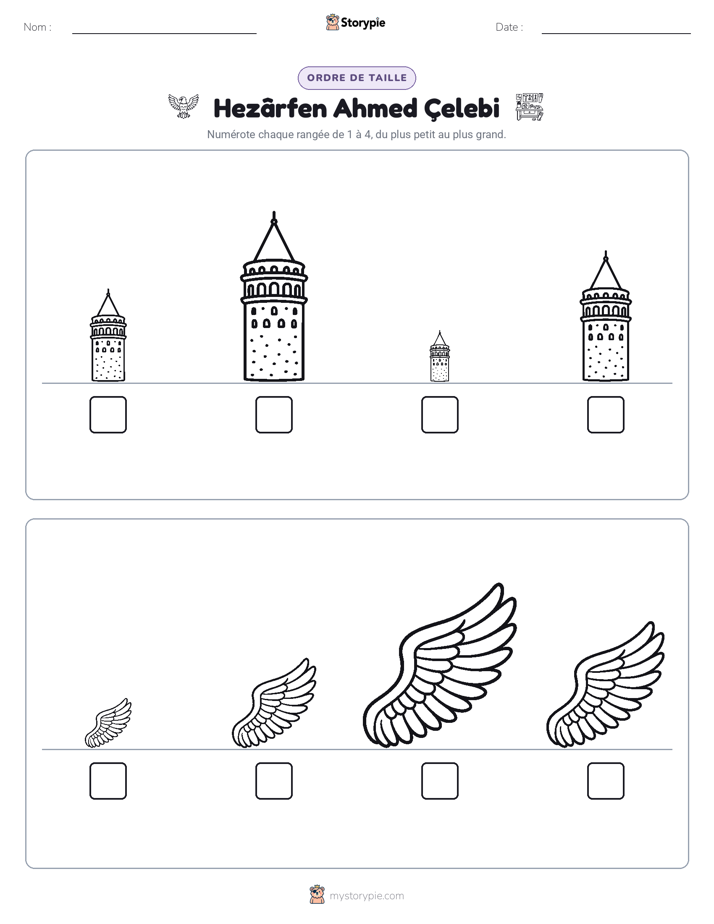Check the box under the rightmost wing
This screenshot has width=714, height=924.
(x=606, y=781)
